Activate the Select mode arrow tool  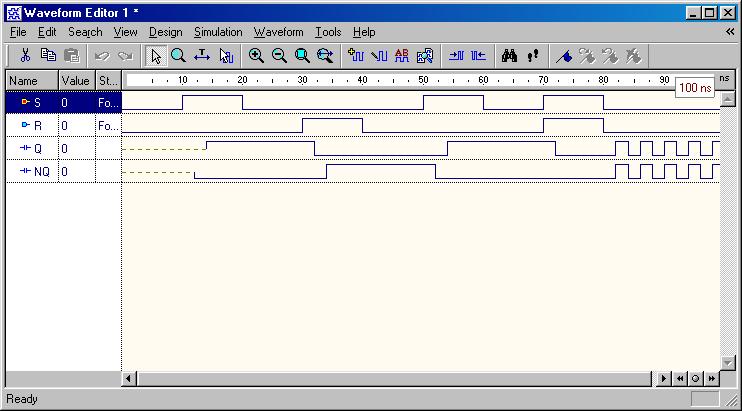(x=156, y=56)
